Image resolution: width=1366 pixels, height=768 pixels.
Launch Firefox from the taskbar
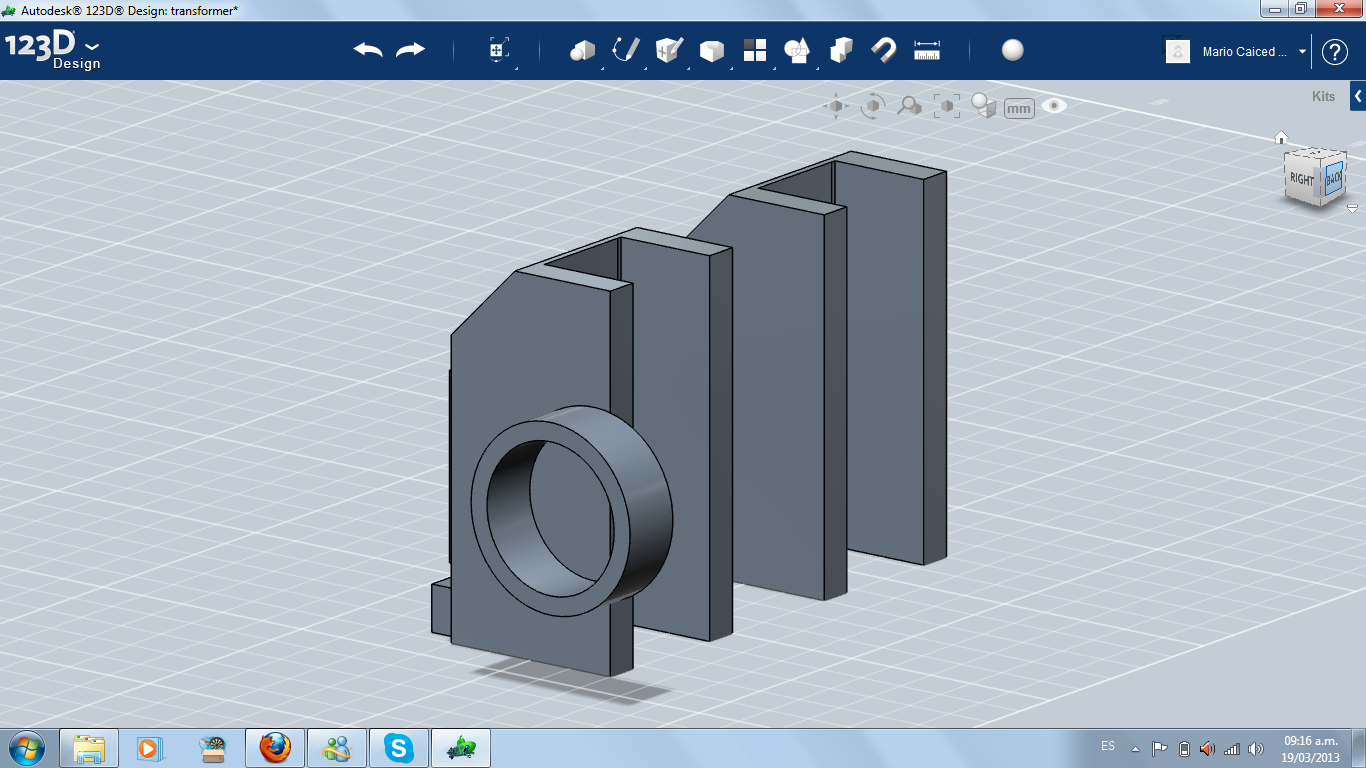[x=275, y=748]
